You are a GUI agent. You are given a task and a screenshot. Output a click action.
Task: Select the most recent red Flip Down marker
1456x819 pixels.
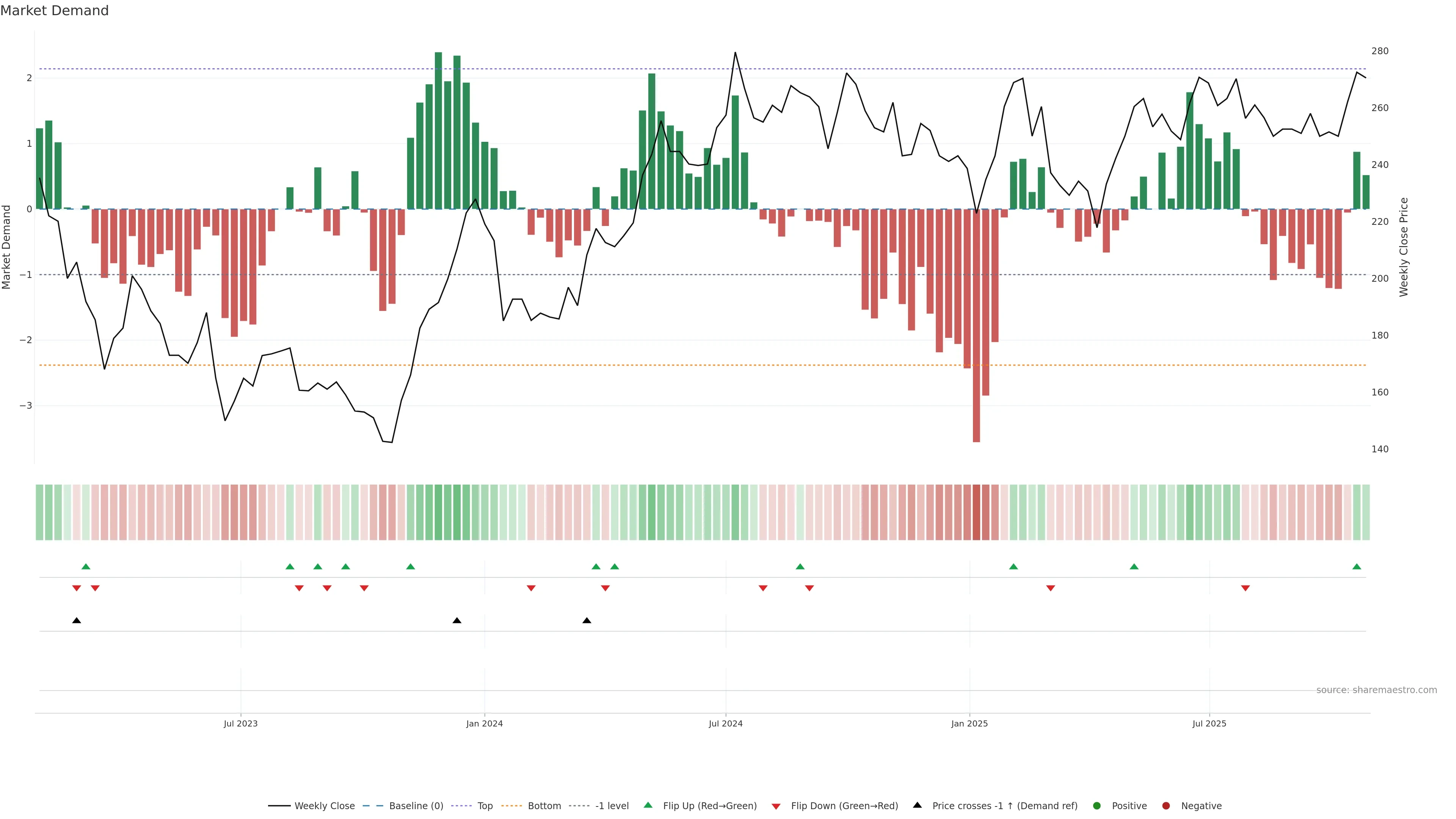coord(1245,588)
